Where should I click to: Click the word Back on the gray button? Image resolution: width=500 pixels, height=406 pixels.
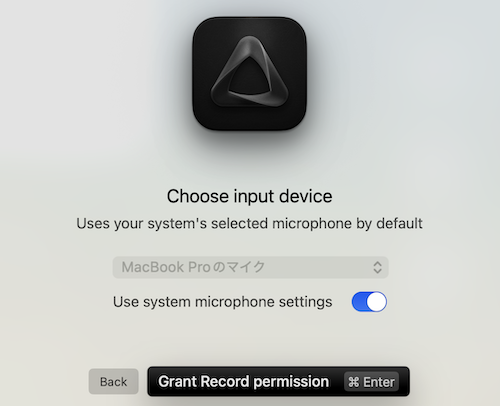pos(113,382)
